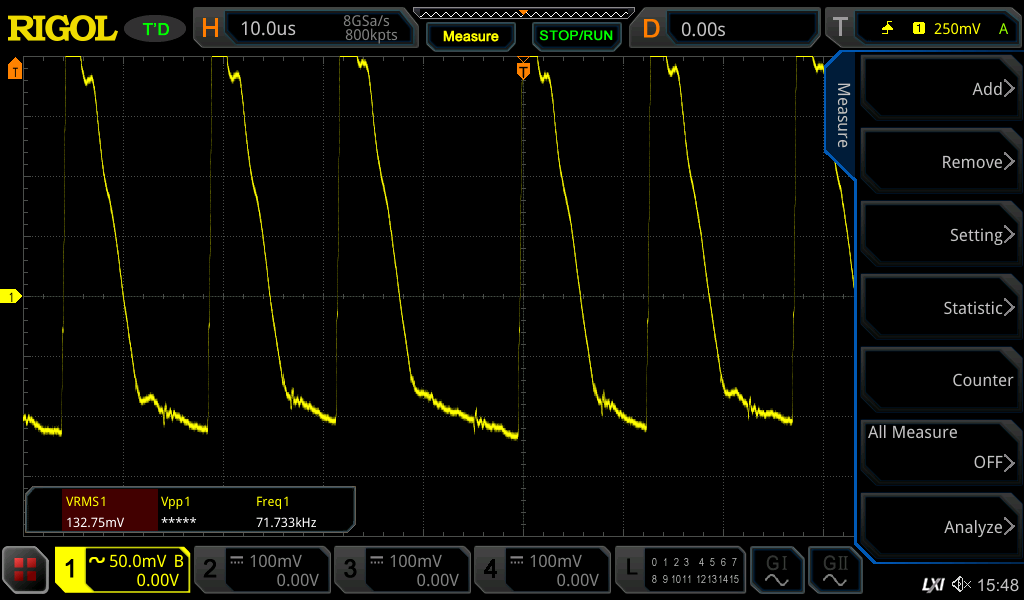Select the VRMS1 measurement result
The width and height of the screenshot is (1024, 600).
coord(110,511)
